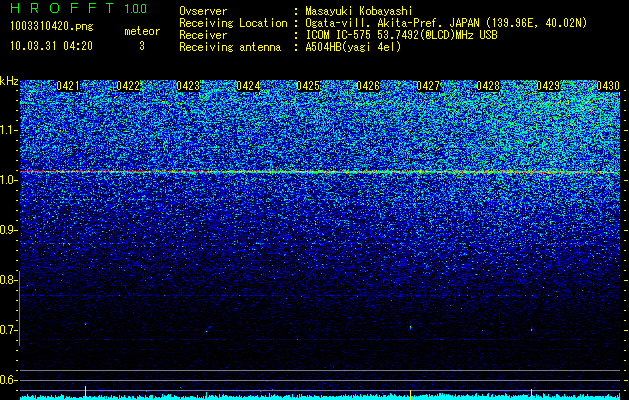Click the 0427 time label
This screenshot has width=629, height=400.
pyautogui.click(x=428, y=86)
